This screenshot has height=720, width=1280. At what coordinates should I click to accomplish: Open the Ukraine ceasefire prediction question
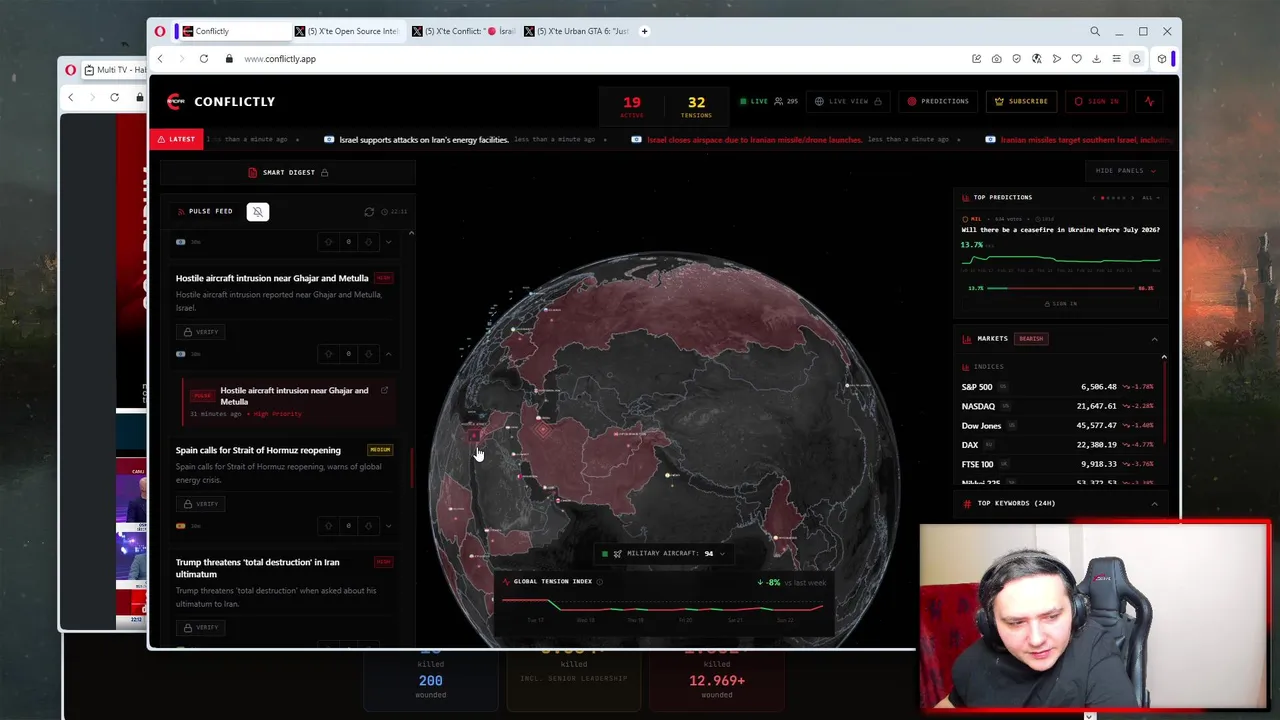click(x=1060, y=230)
